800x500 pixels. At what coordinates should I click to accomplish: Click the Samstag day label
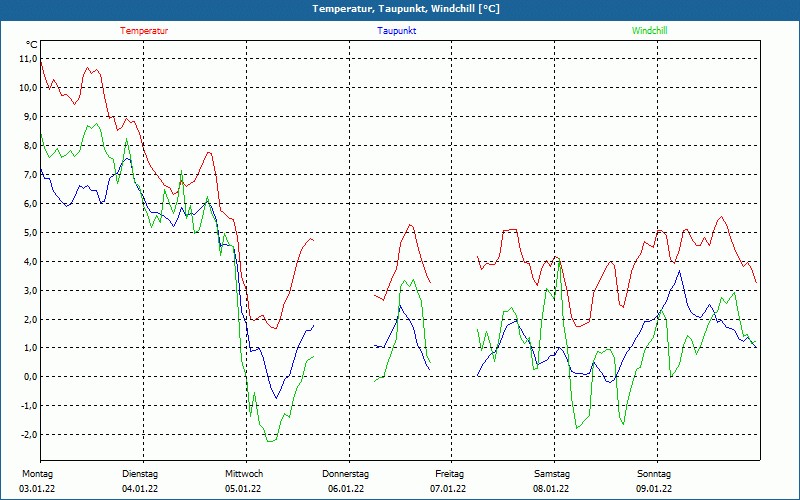[552, 474]
